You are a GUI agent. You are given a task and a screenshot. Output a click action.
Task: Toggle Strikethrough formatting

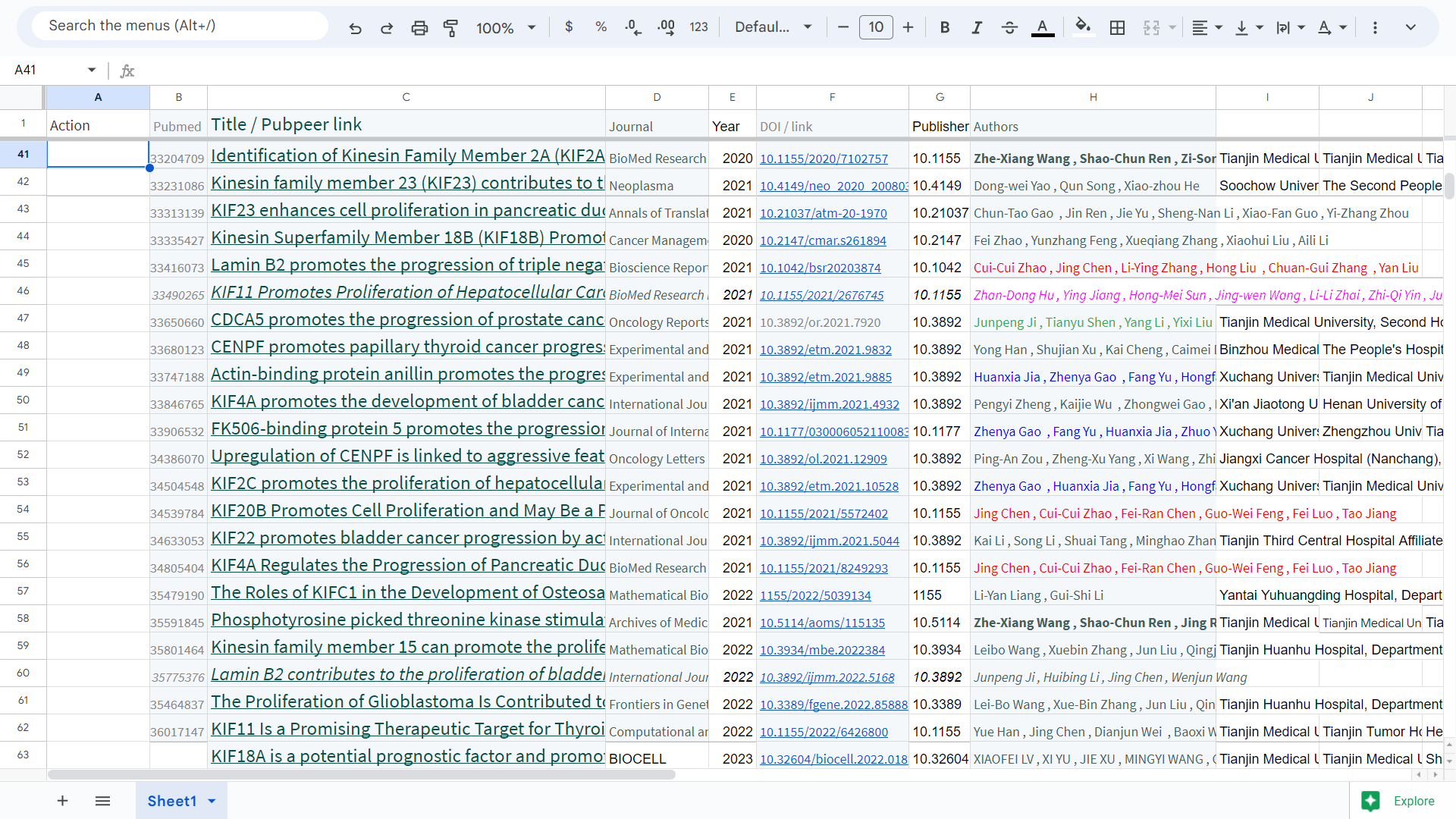point(1009,27)
